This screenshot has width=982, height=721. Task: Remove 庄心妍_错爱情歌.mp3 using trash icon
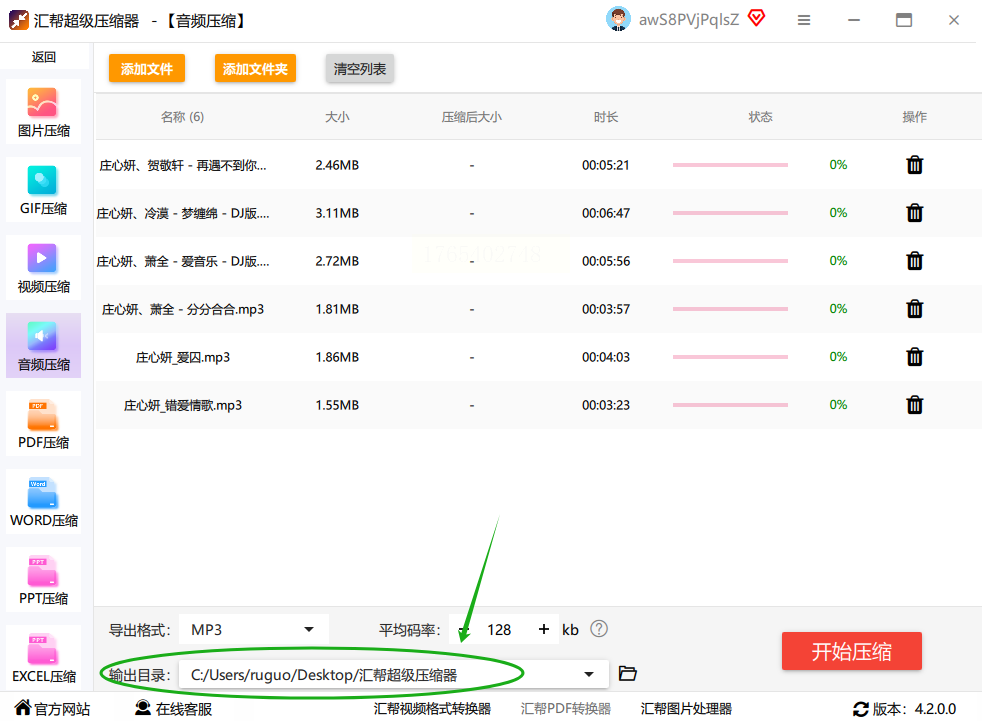point(914,405)
